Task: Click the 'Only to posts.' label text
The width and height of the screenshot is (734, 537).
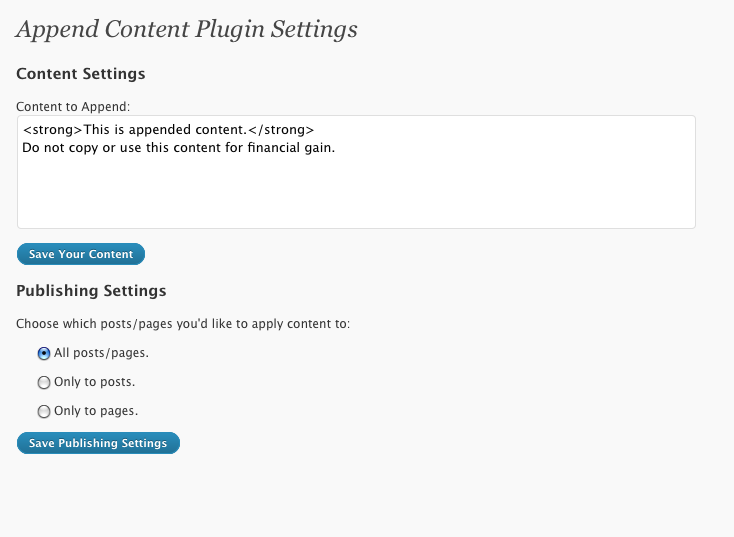Action: coord(95,382)
